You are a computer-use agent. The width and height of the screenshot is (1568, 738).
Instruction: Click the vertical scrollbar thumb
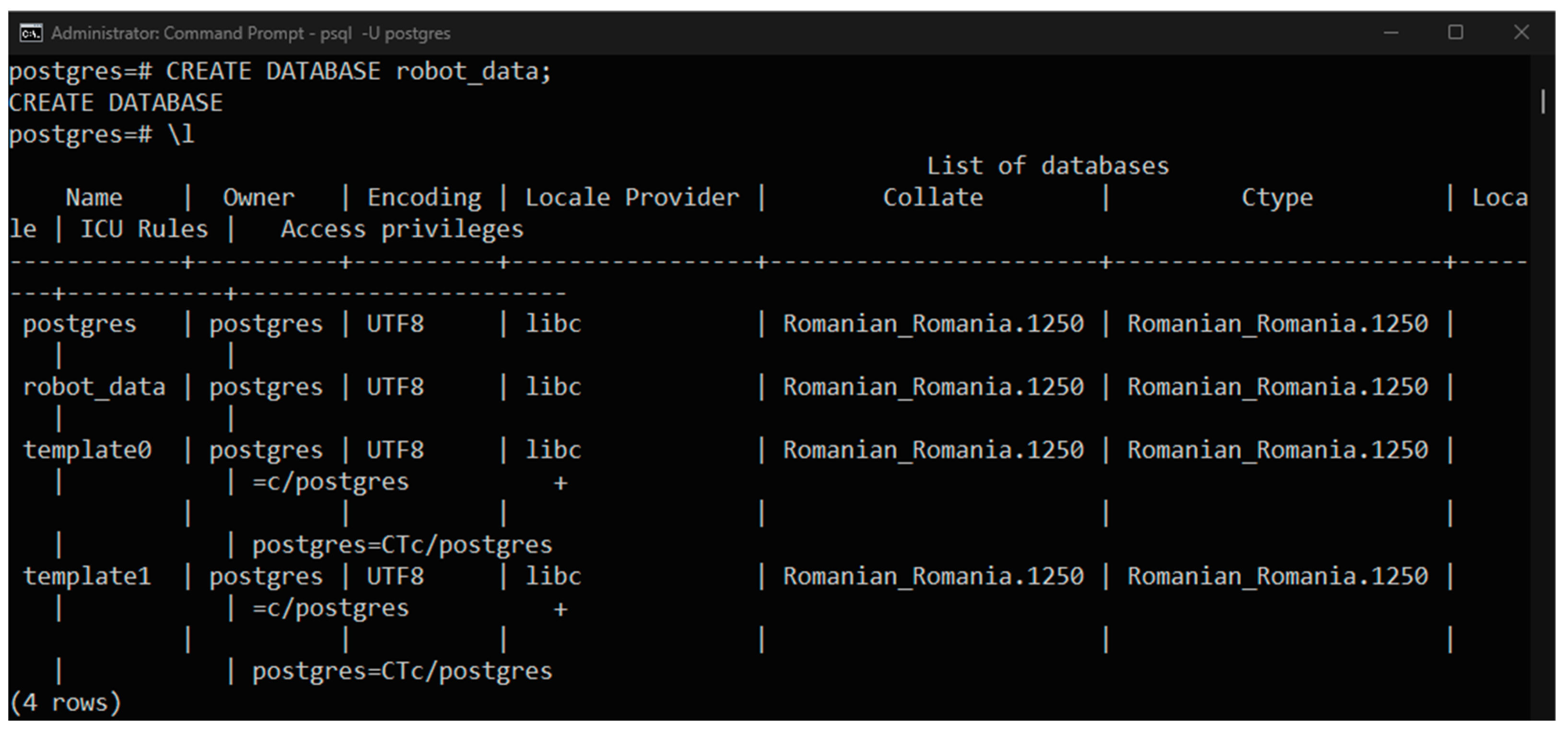click(x=1543, y=102)
